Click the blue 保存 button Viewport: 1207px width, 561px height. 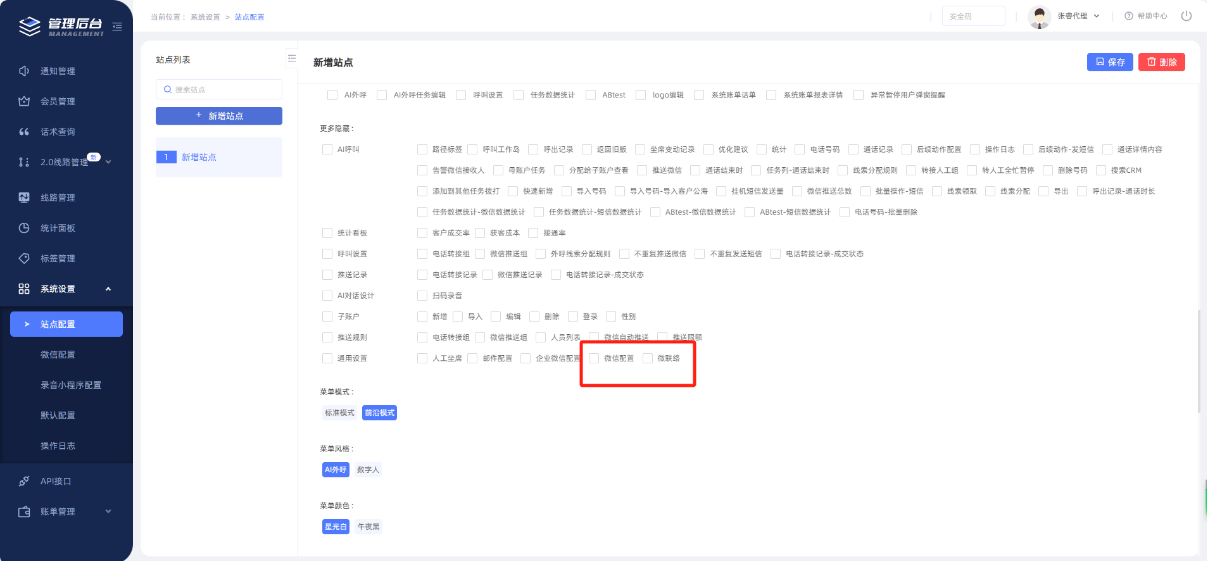coord(1110,62)
